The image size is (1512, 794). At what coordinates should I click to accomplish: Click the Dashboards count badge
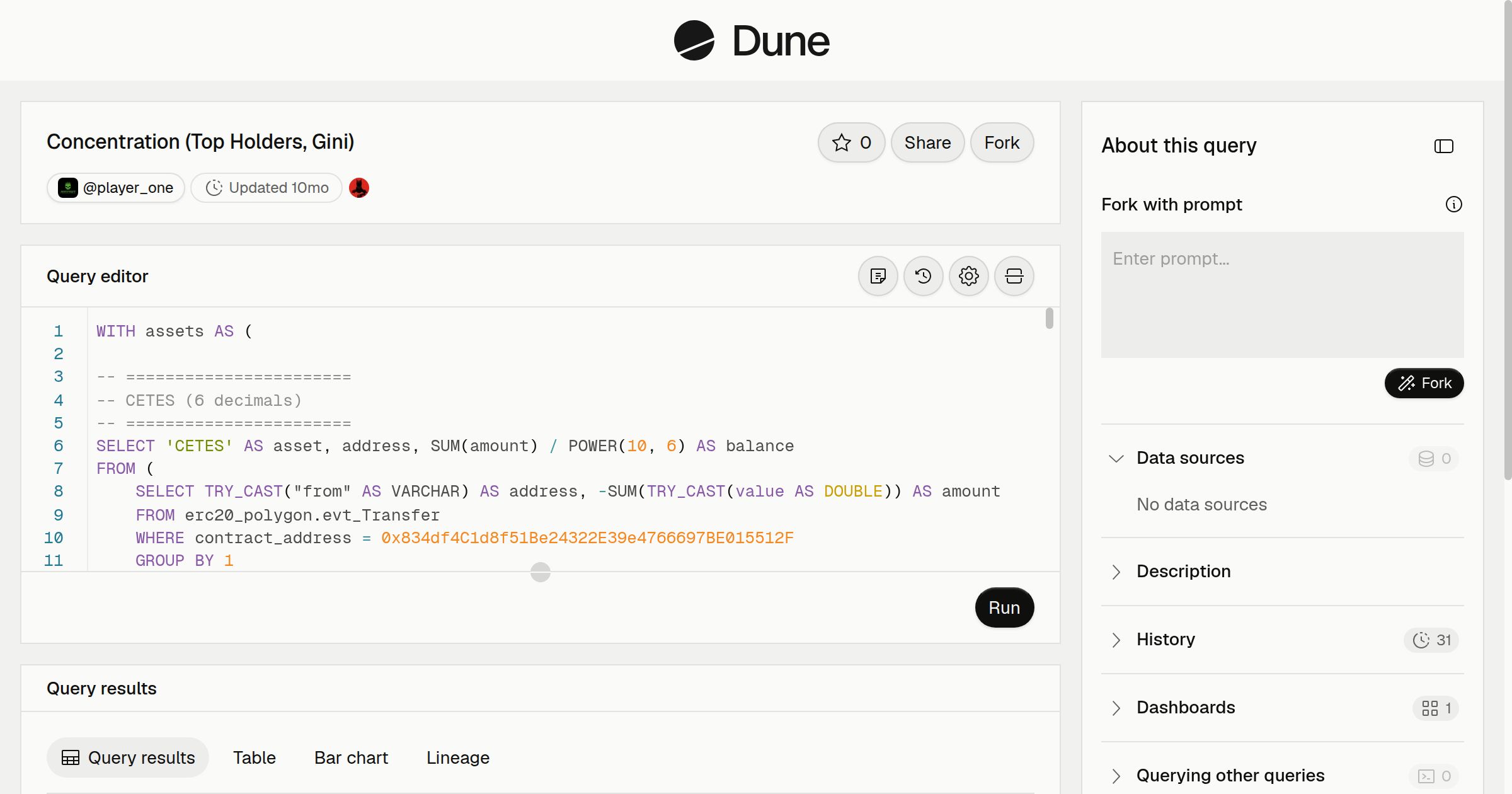pos(1436,708)
